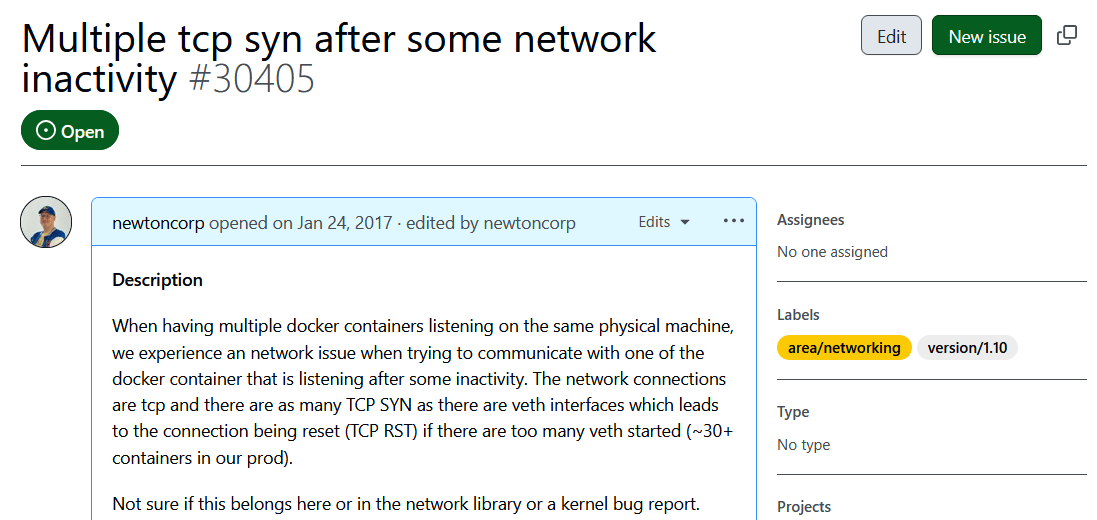
Task: Click the Assignees sidebar heading
Action: pyautogui.click(x=810, y=220)
